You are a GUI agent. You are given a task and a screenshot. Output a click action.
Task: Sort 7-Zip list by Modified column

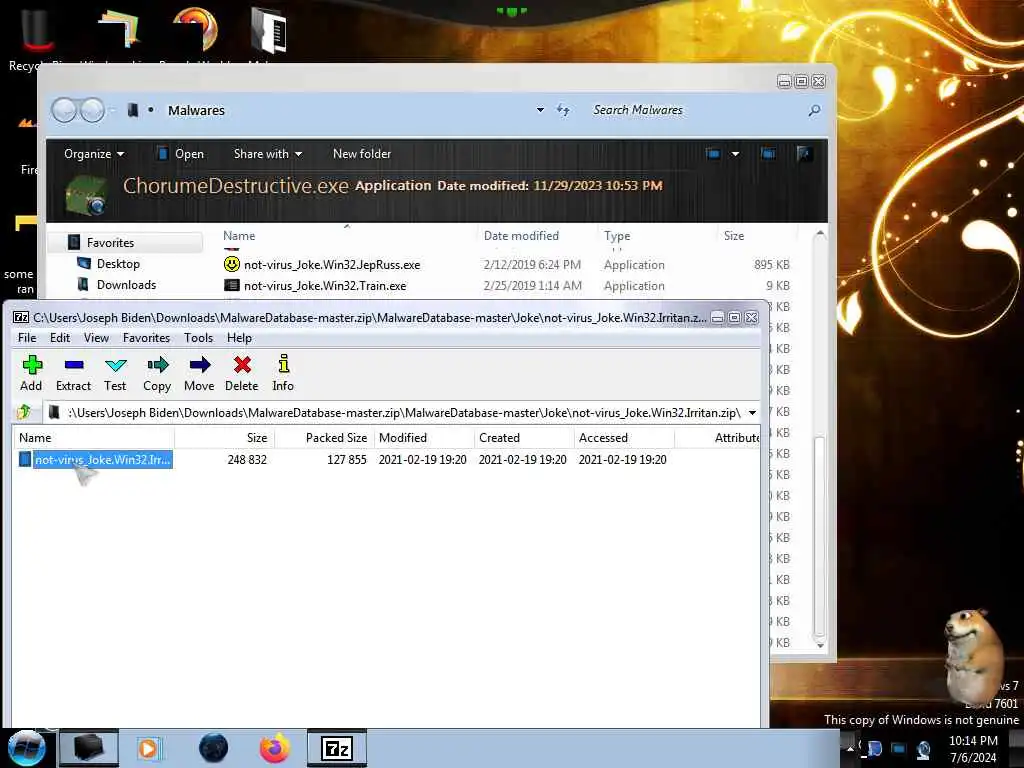(x=424, y=438)
